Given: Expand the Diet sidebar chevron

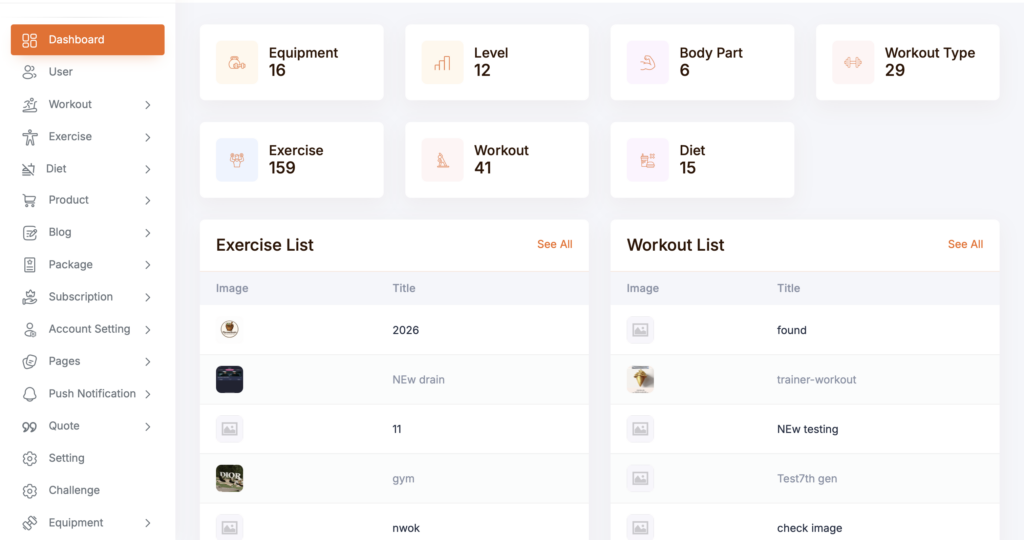Looking at the screenshot, I should pyautogui.click(x=148, y=169).
